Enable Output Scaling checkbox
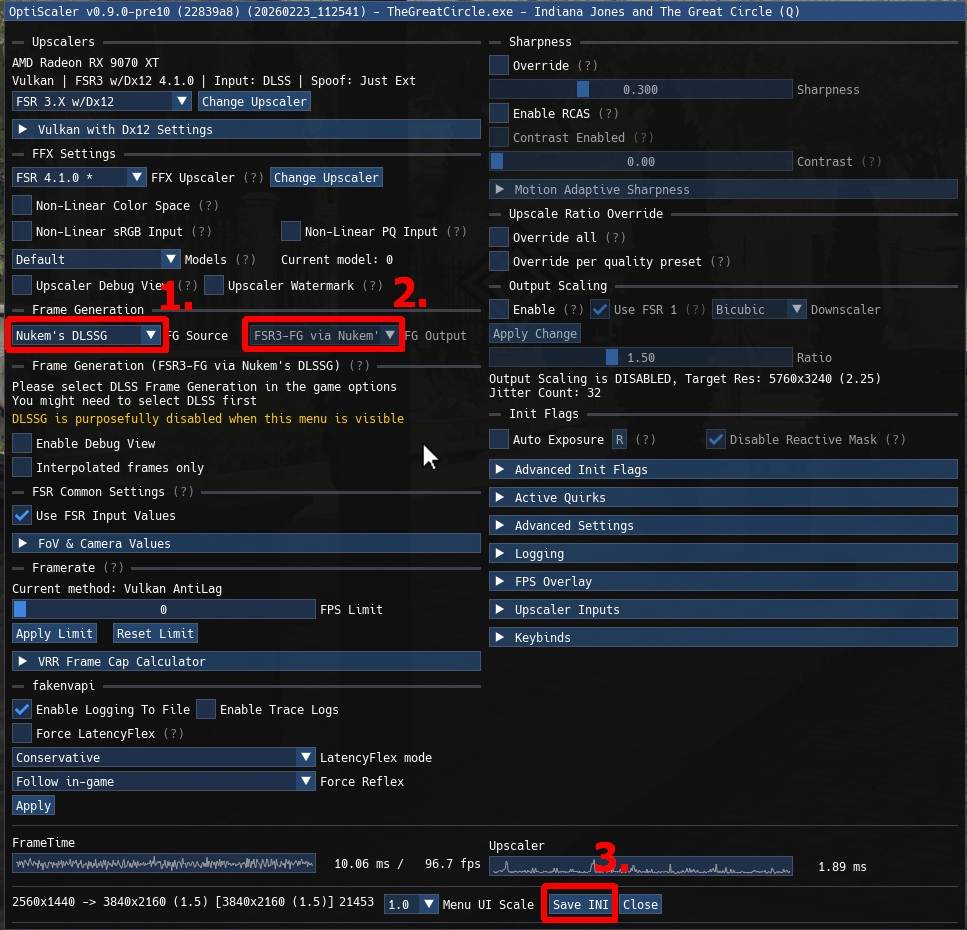The height and width of the screenshot is (930, 967). [499, 310]
